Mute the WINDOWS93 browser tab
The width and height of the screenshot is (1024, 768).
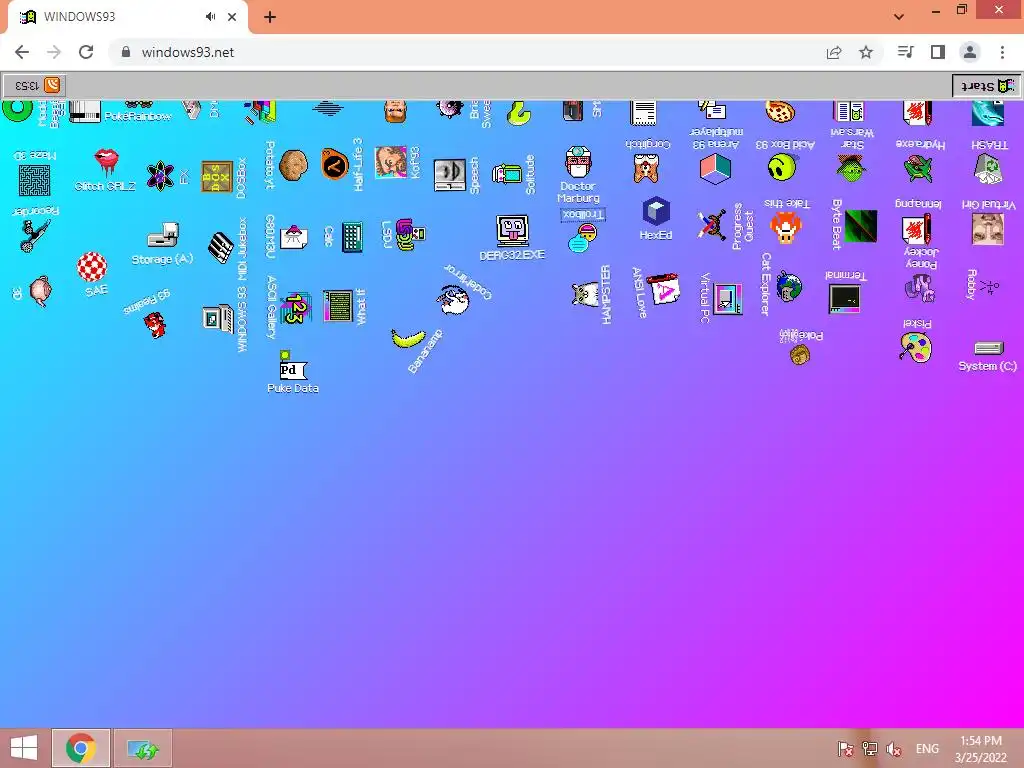point(210,17)
